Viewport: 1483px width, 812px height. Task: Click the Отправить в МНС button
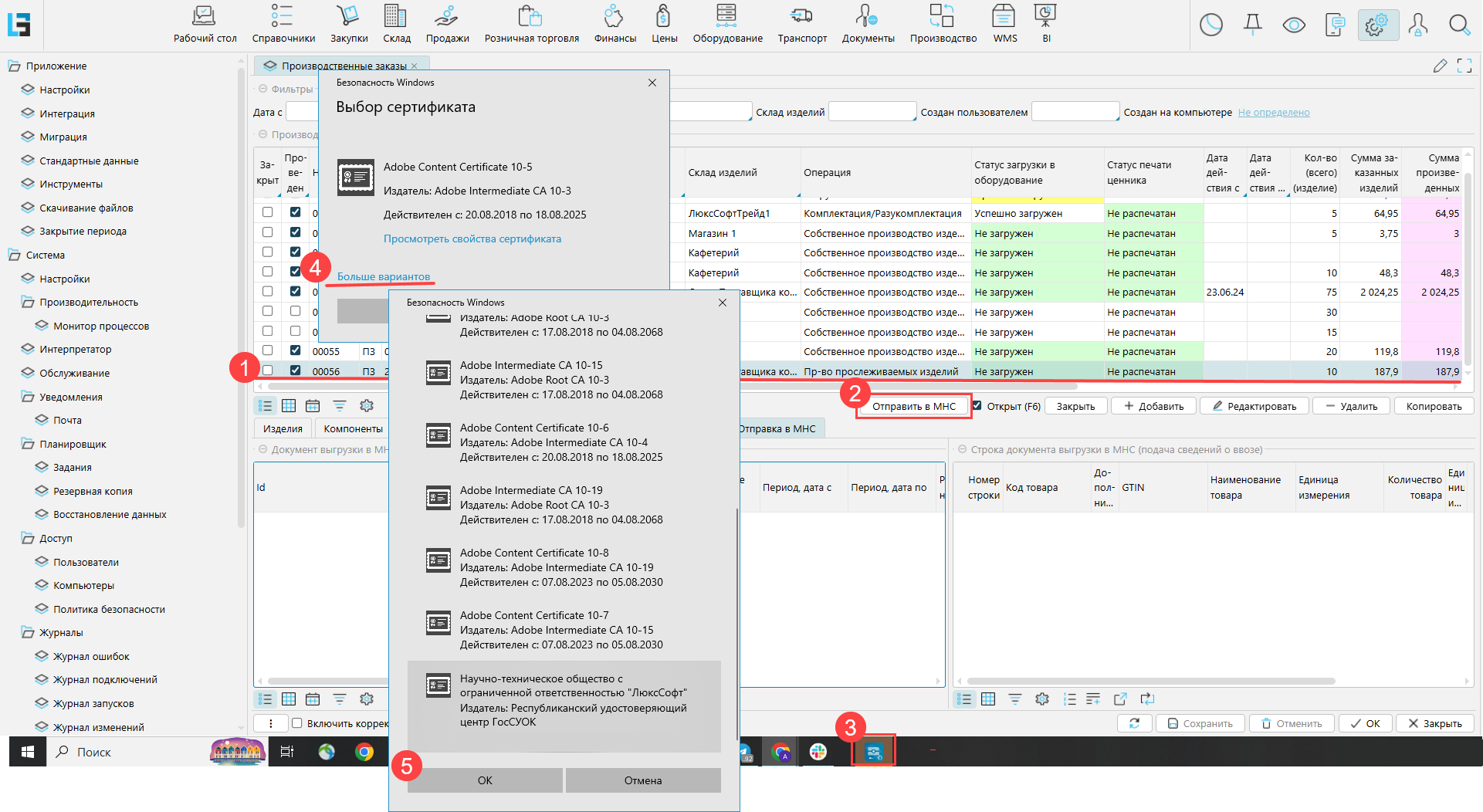point(913,407)
